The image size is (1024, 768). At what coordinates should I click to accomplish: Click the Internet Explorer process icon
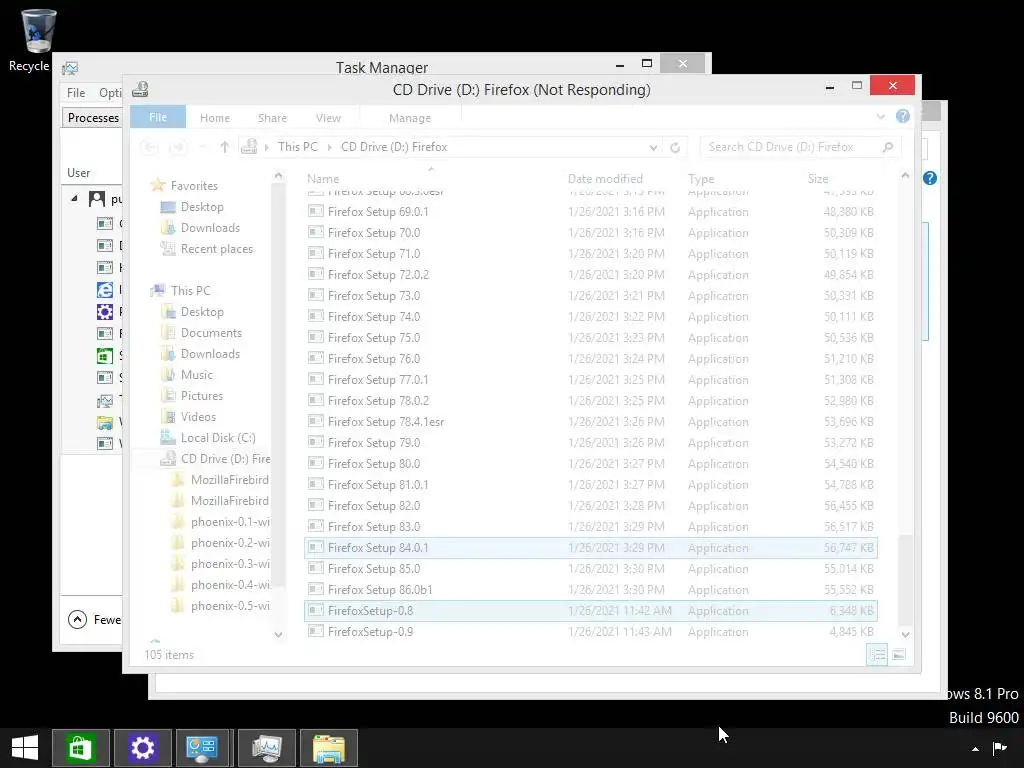coord(104,289)
